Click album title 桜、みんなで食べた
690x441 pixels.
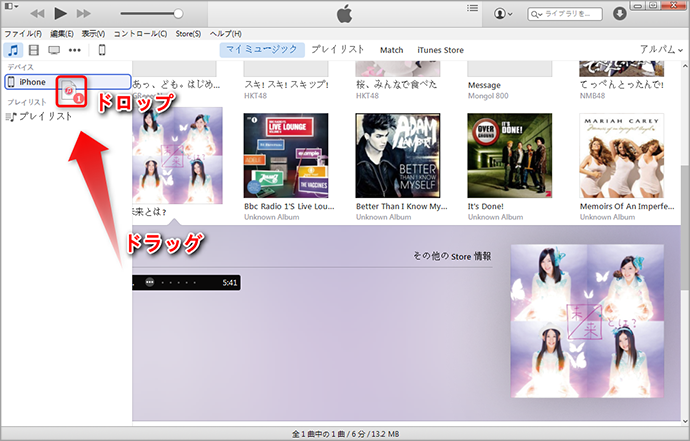click(x=396, y=85)
